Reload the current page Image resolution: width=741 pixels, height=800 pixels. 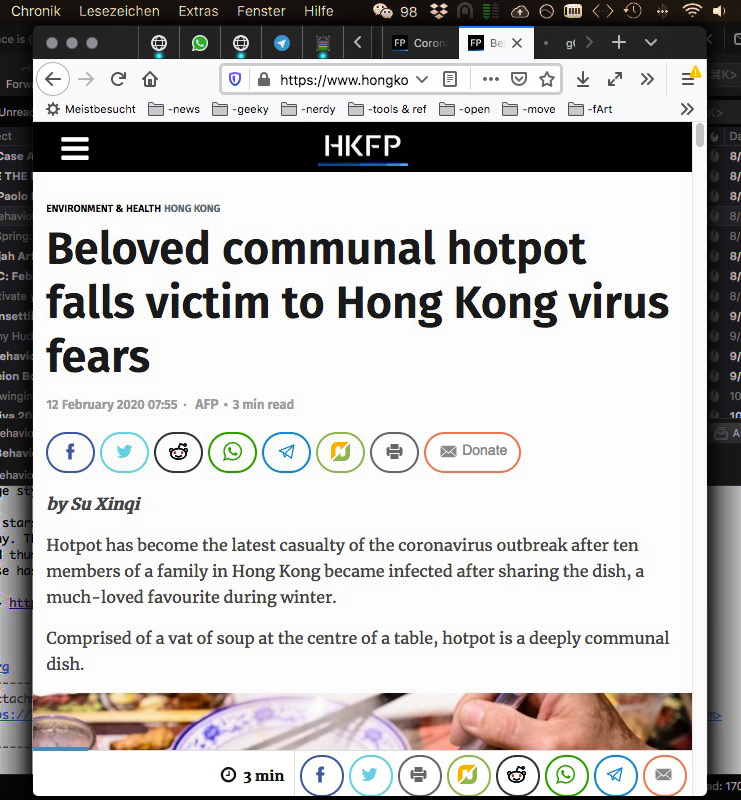click(118, 79)
